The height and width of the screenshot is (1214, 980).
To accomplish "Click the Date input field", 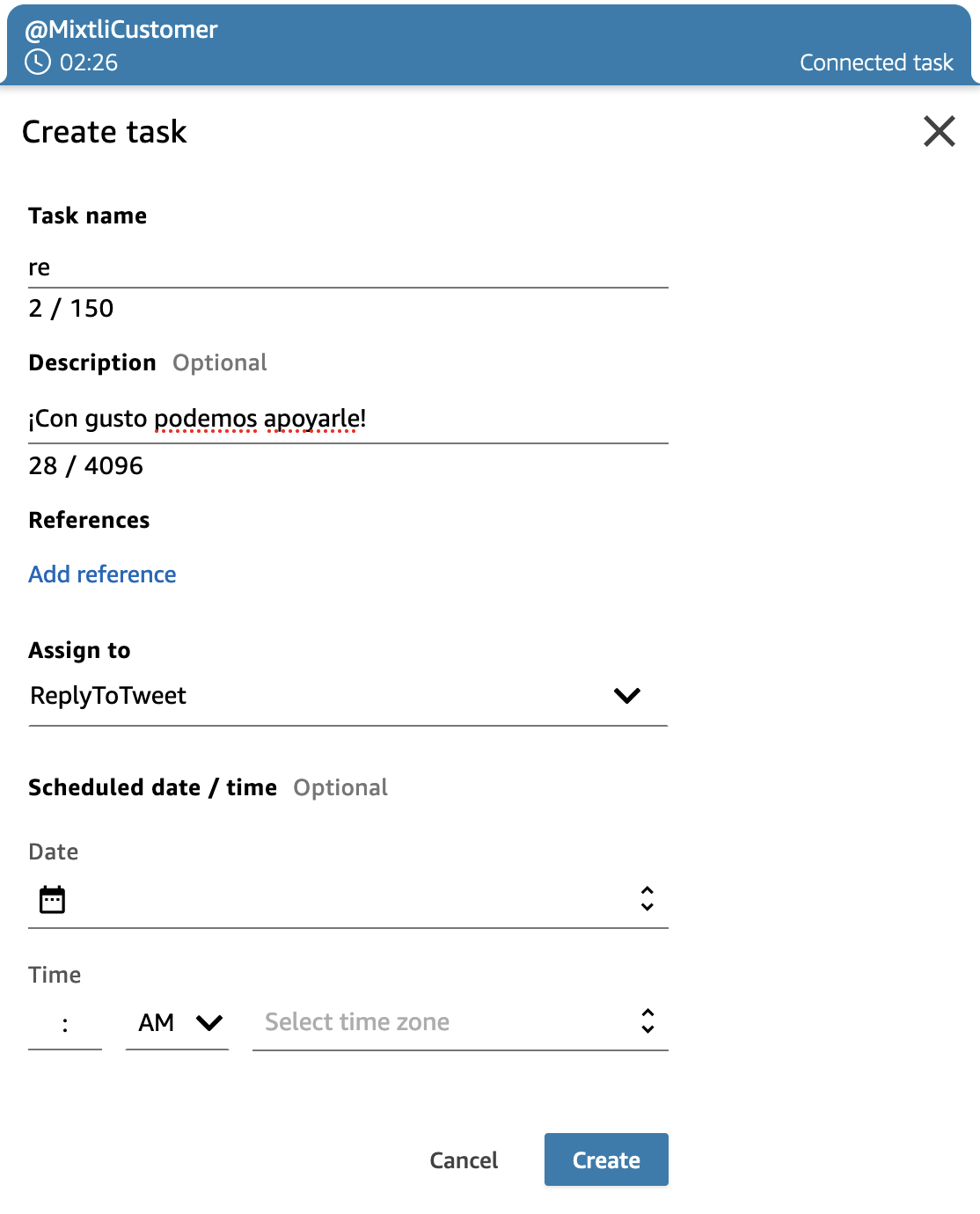I will click(348, 899).
